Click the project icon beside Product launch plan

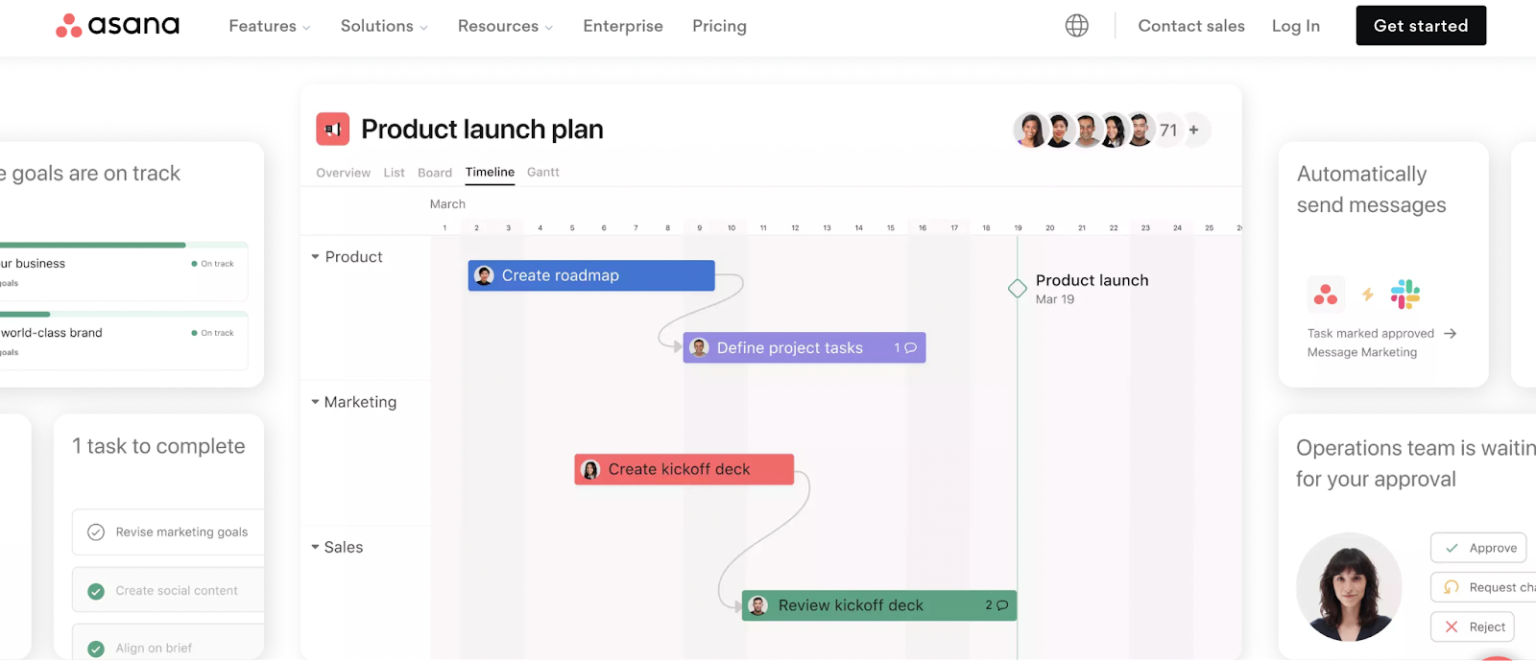click(x=332, y=128)
